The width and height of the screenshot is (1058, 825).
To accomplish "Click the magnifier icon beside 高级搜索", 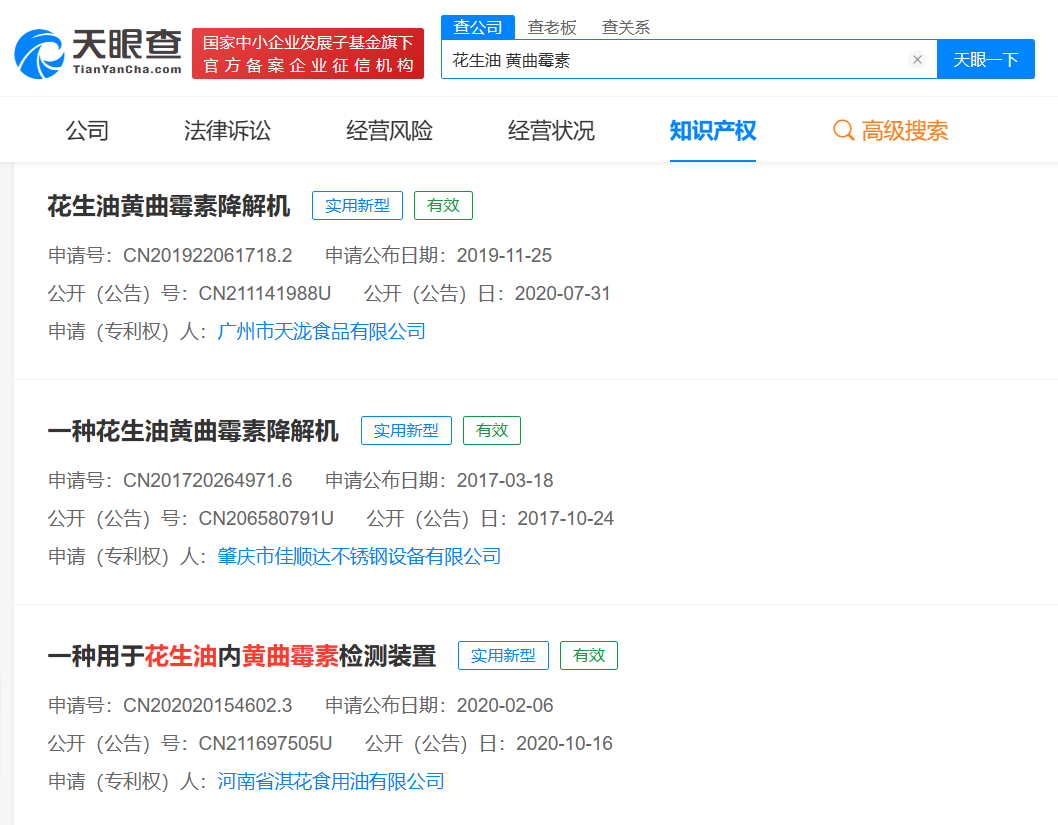I will pyautogui.click(x=843, y=131).
